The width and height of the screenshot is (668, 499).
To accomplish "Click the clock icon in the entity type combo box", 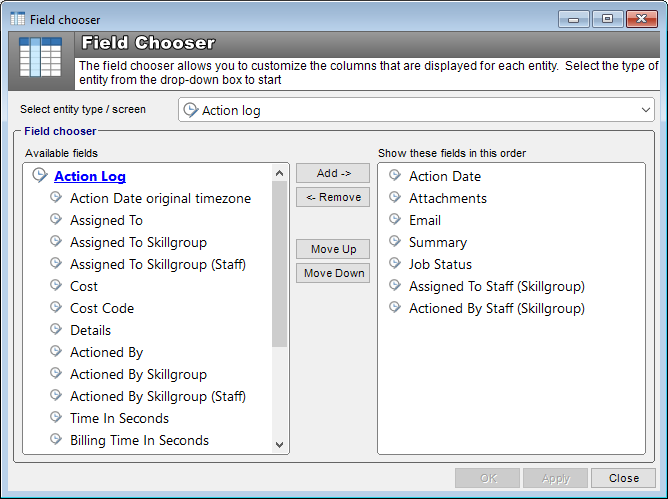I will [191, 110].
